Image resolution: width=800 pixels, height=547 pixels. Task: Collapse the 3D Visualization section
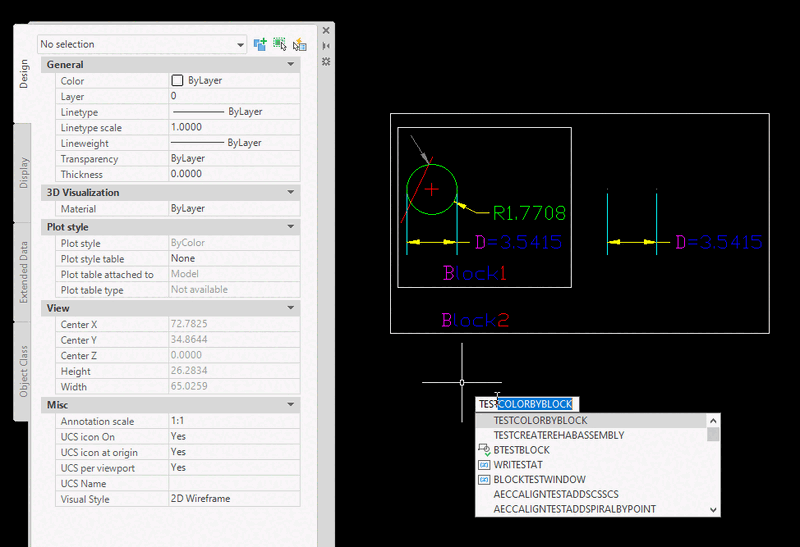click(x=291, y=192)
